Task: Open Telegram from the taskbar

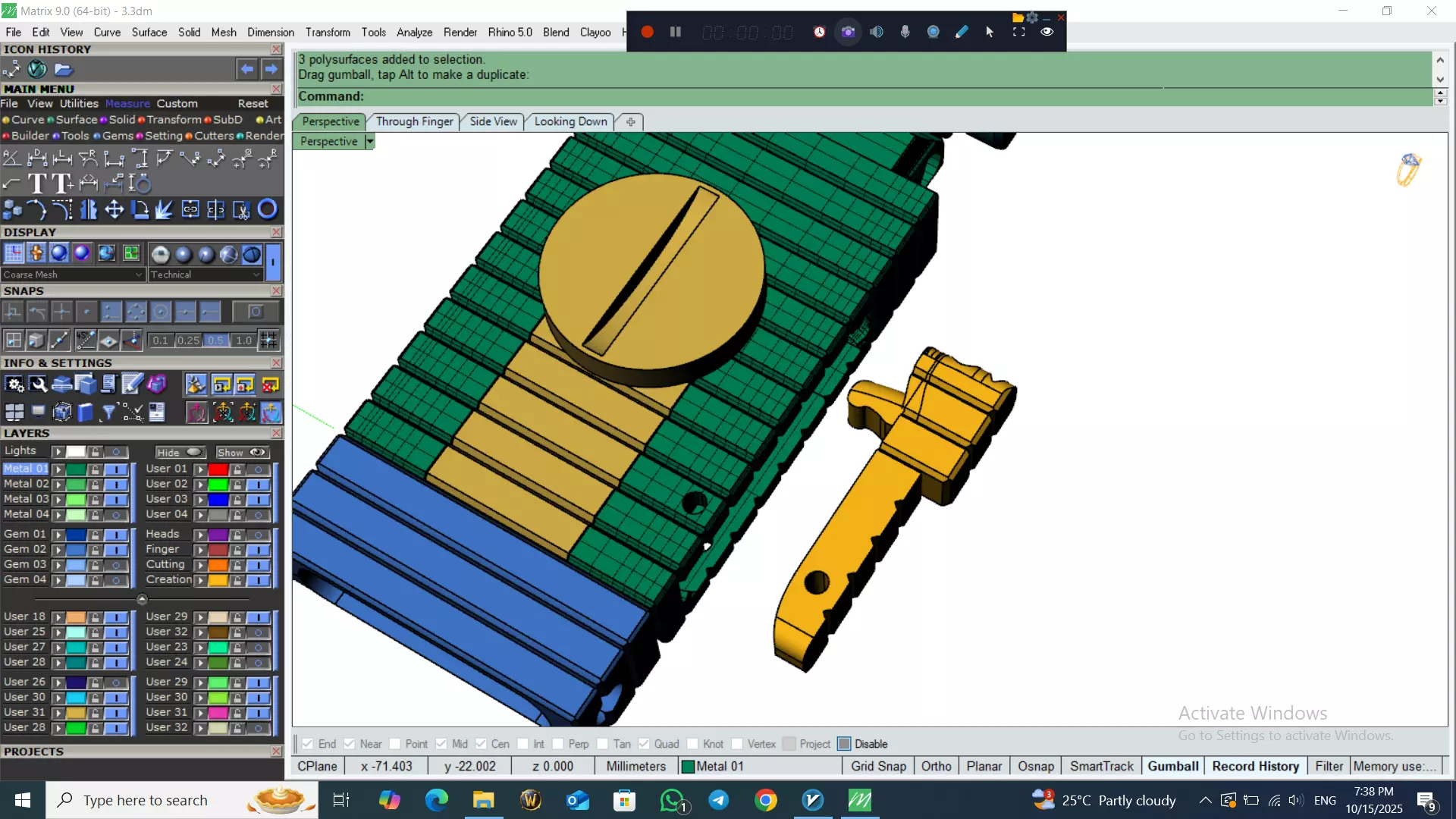Action: [x=718, y=800]
